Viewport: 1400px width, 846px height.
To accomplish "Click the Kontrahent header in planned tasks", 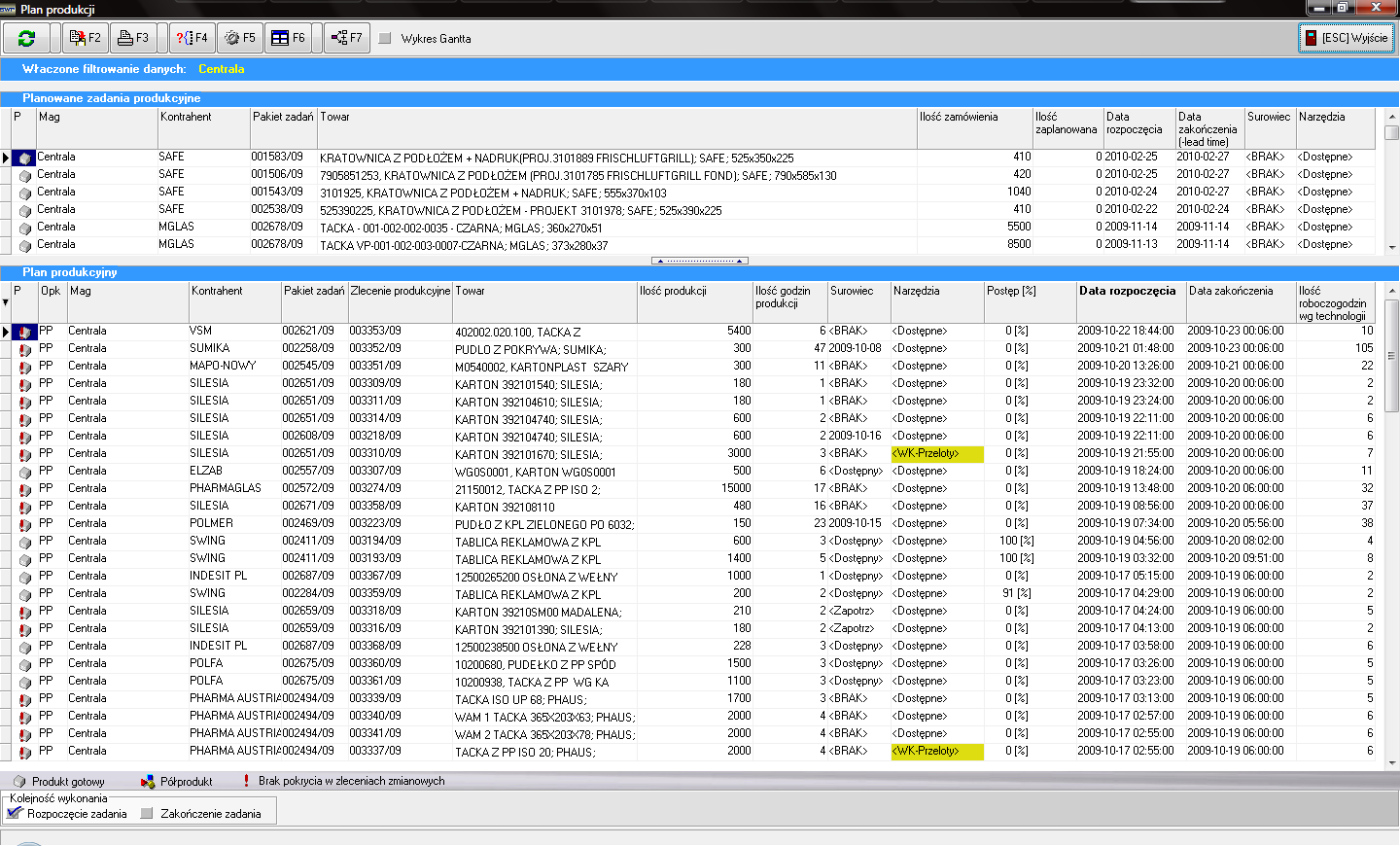I will (186, 117).
